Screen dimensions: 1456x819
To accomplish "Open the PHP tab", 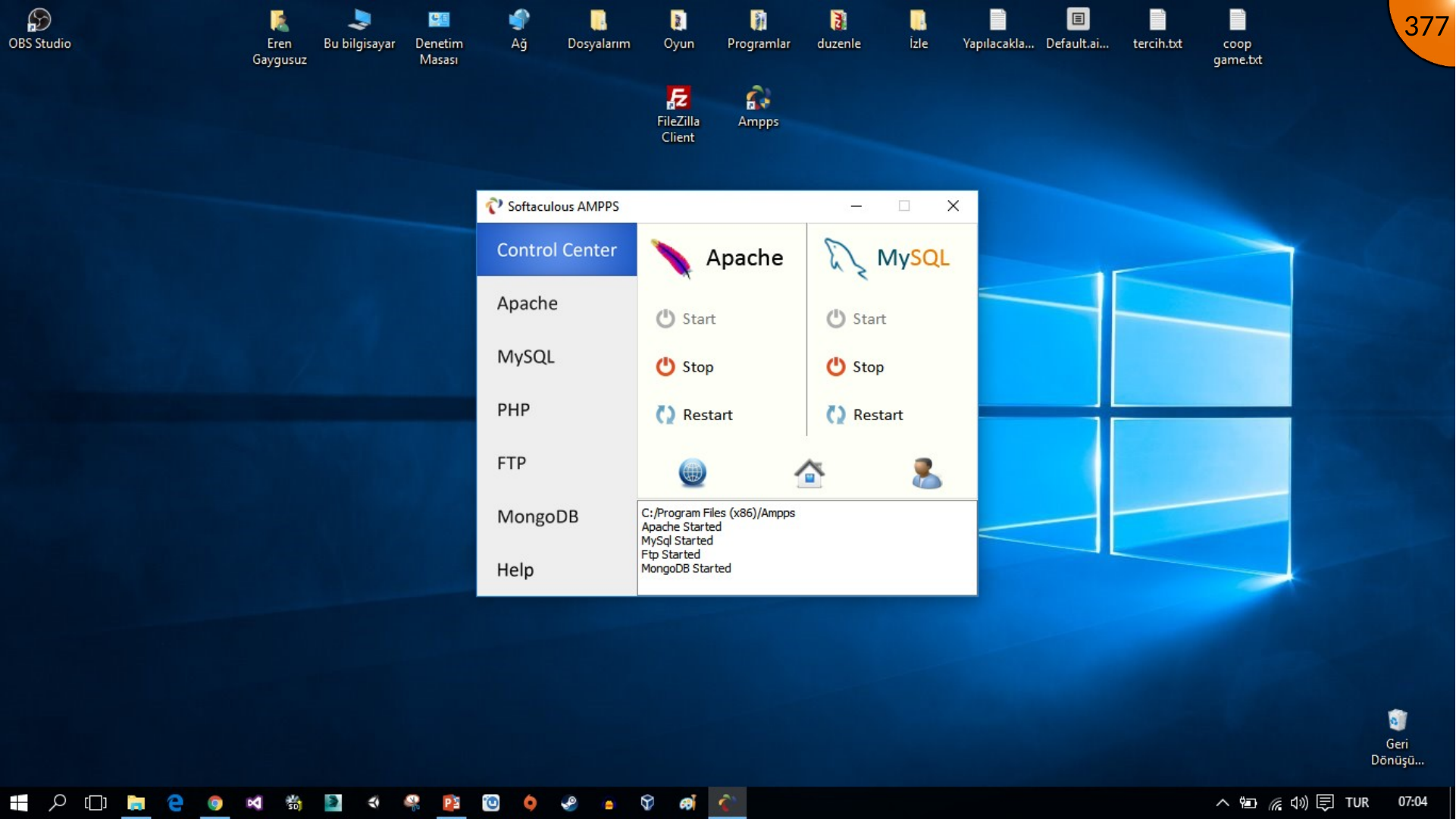I will click(x=556, y=409).
